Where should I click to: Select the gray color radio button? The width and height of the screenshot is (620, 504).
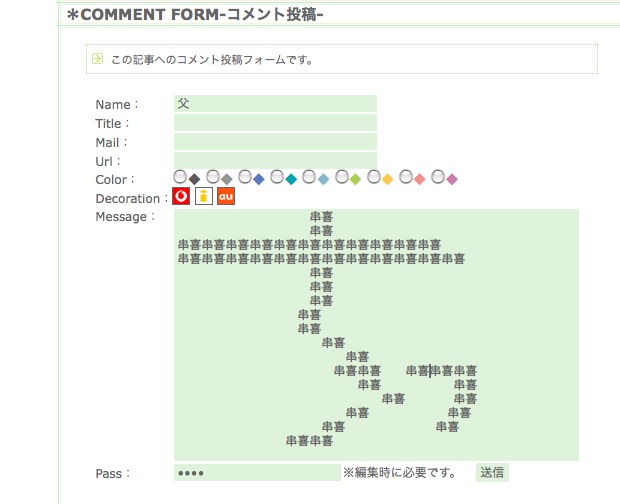click(x=212, y=178)
